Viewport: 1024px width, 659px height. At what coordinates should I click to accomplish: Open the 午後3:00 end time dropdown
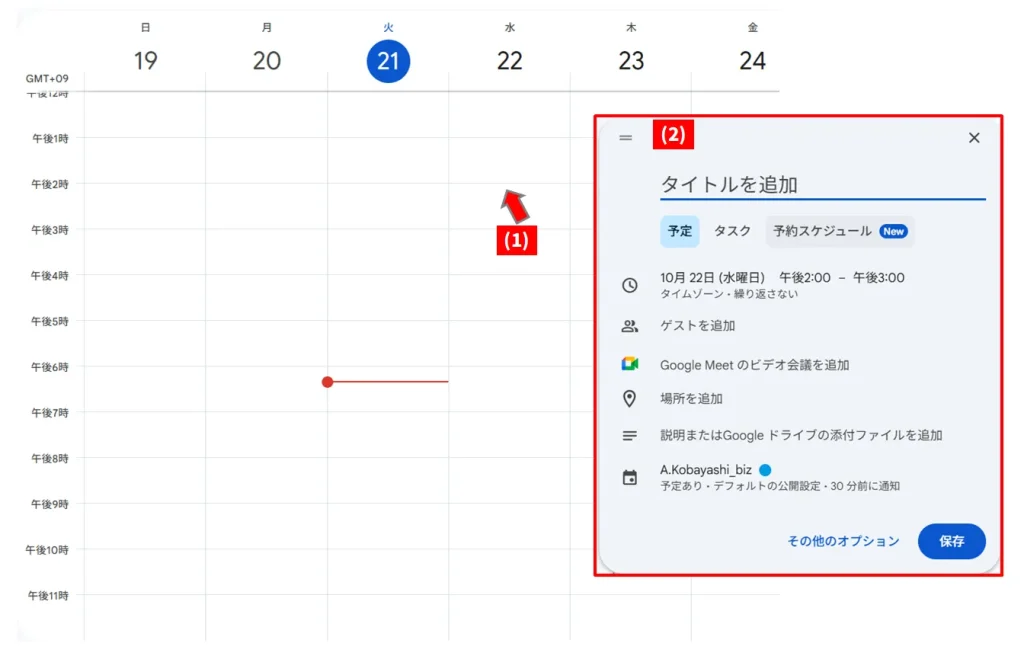tap(878, 278)
